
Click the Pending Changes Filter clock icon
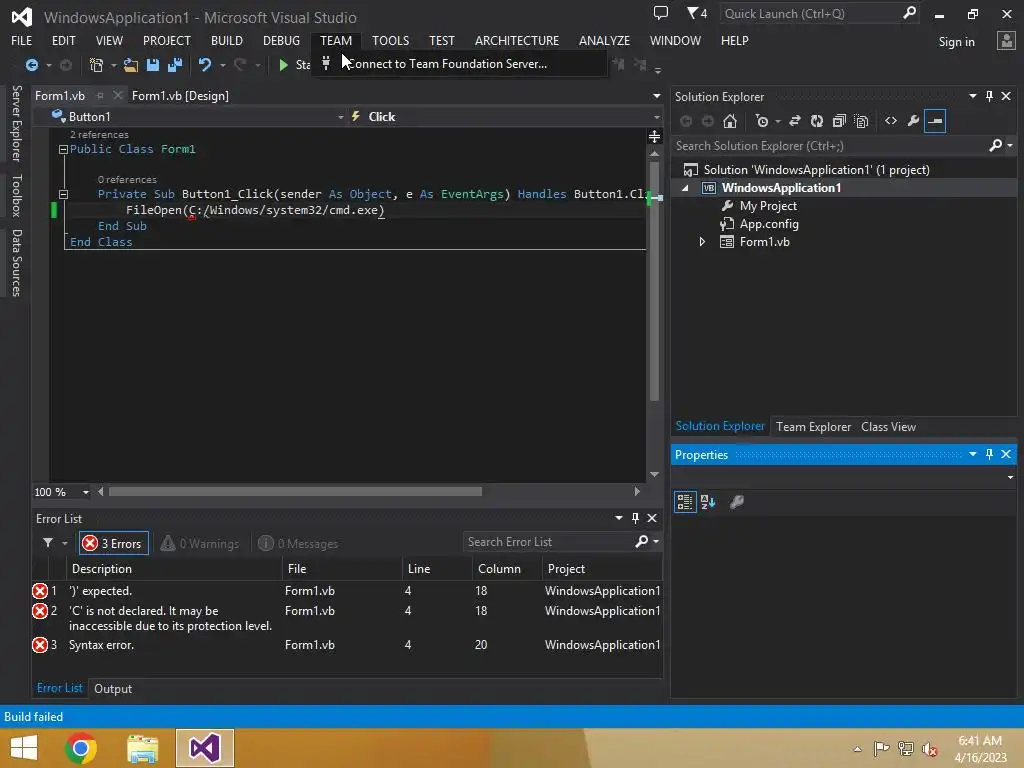pos(761,121)
